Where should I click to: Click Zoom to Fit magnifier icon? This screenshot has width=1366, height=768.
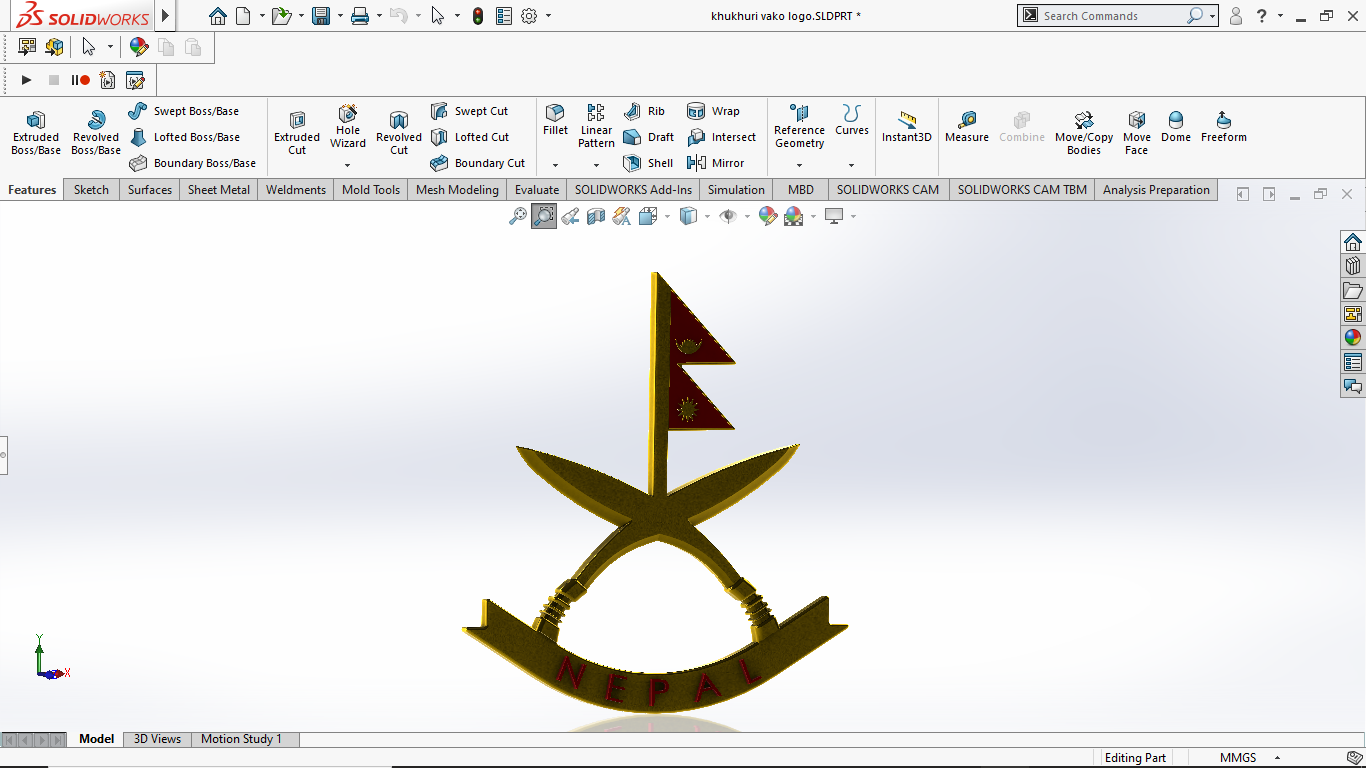pos(517,216)
